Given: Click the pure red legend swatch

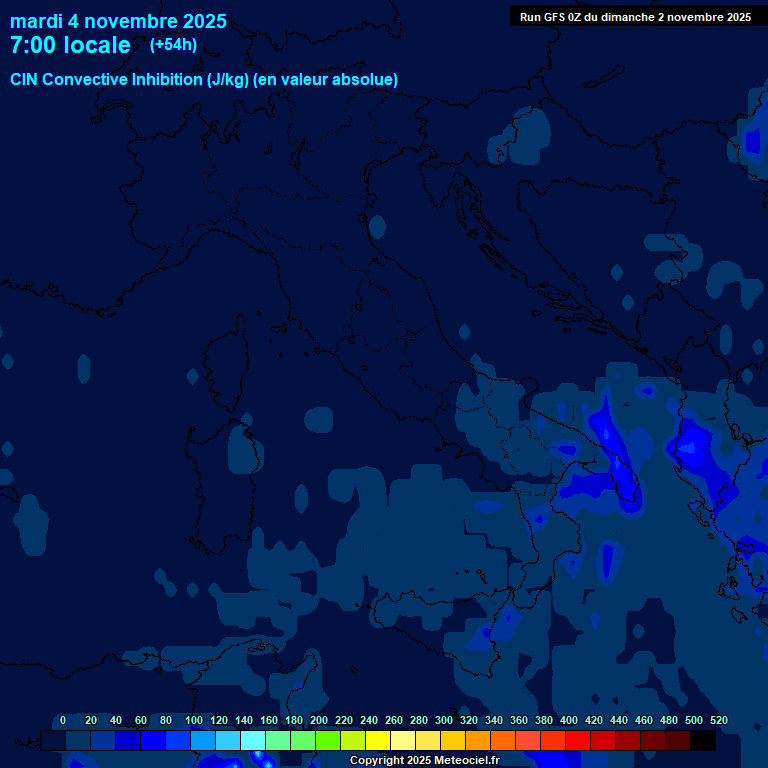Looking at the screenshot, I should tap(578, 741).
